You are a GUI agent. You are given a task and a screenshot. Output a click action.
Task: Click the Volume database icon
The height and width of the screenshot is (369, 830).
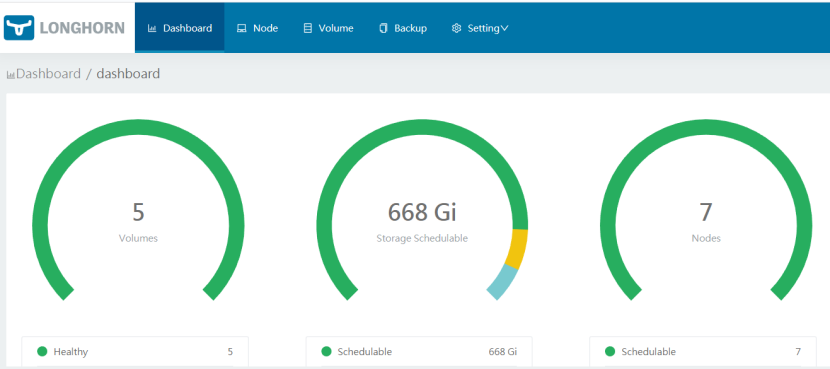pos(308,28)
